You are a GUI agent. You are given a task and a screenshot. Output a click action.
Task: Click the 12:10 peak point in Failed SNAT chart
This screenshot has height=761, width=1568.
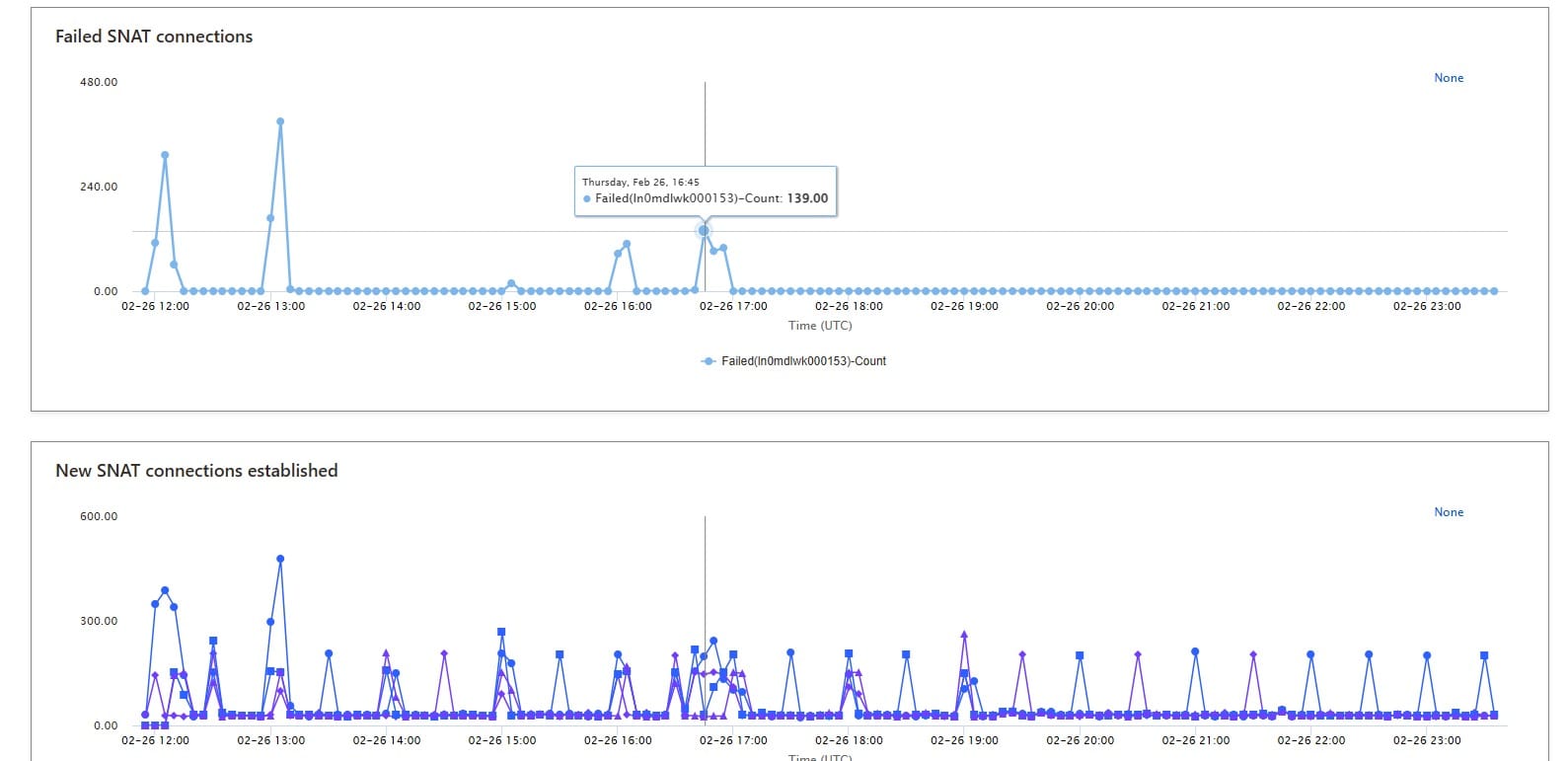click(x=165, y=155)
